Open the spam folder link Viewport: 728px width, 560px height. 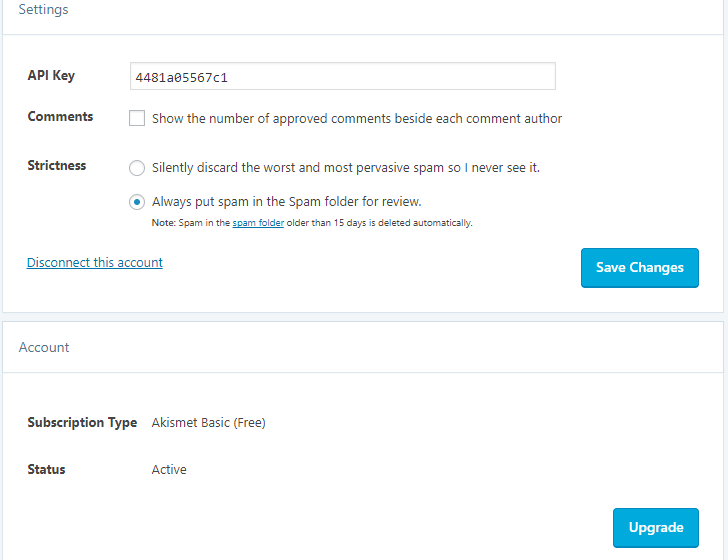(258, 223)
